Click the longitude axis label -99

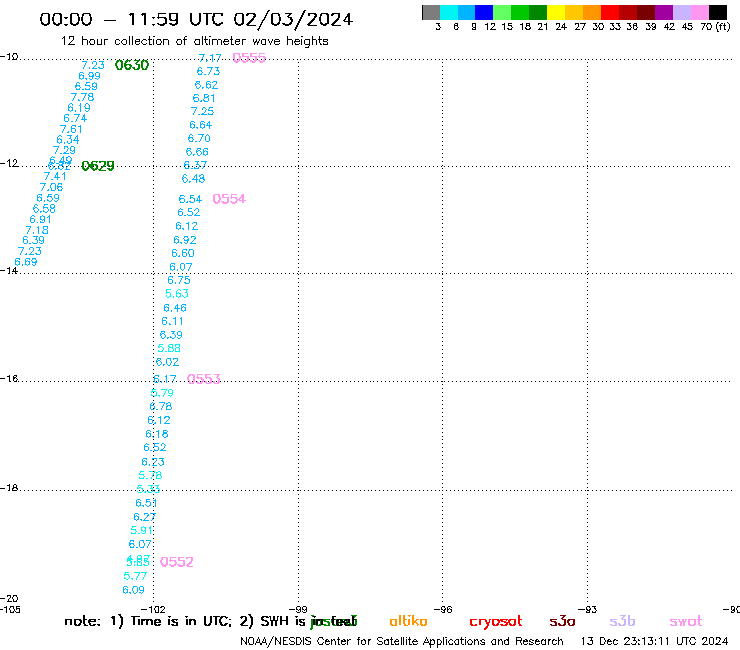coord(298,610)
